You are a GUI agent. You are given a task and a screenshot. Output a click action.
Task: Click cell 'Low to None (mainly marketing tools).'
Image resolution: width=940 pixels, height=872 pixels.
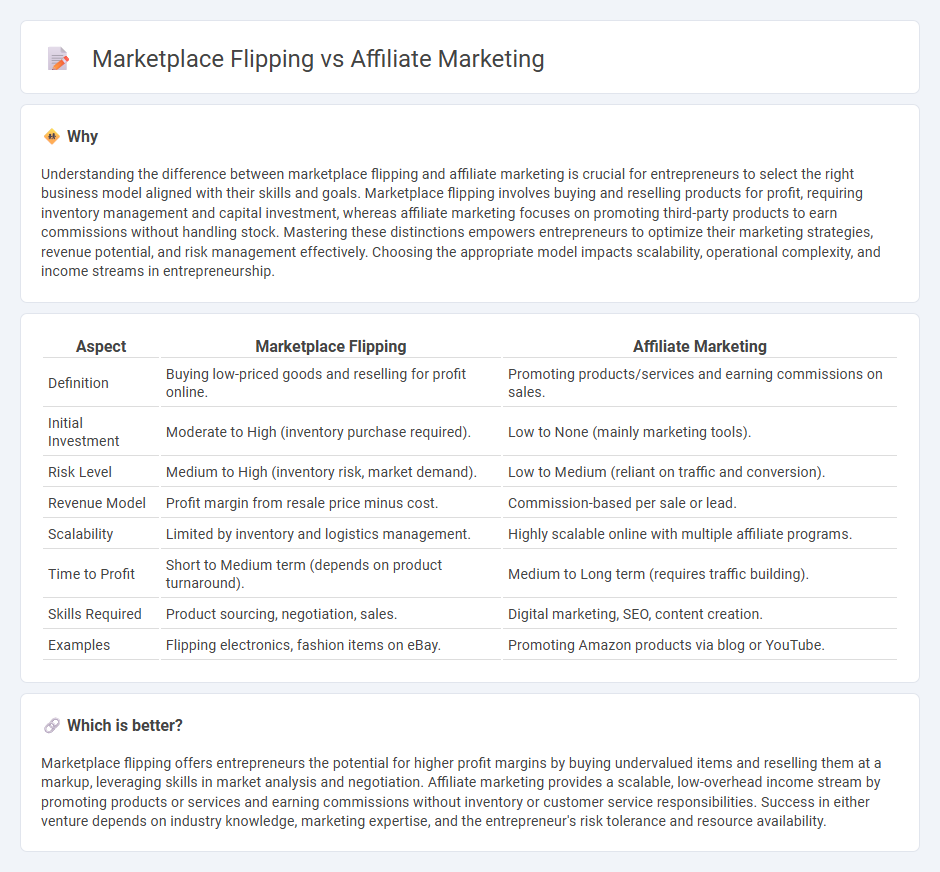(x=700, y=432)
